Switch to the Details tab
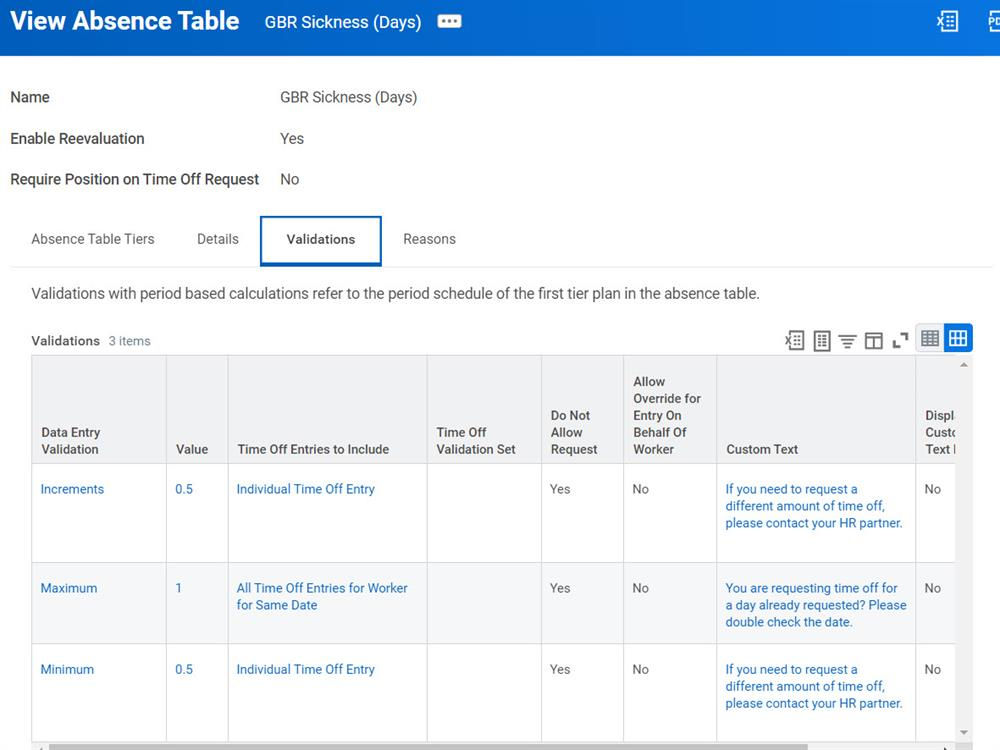Viewport: 1000px width, 750px height. point(217,239)
